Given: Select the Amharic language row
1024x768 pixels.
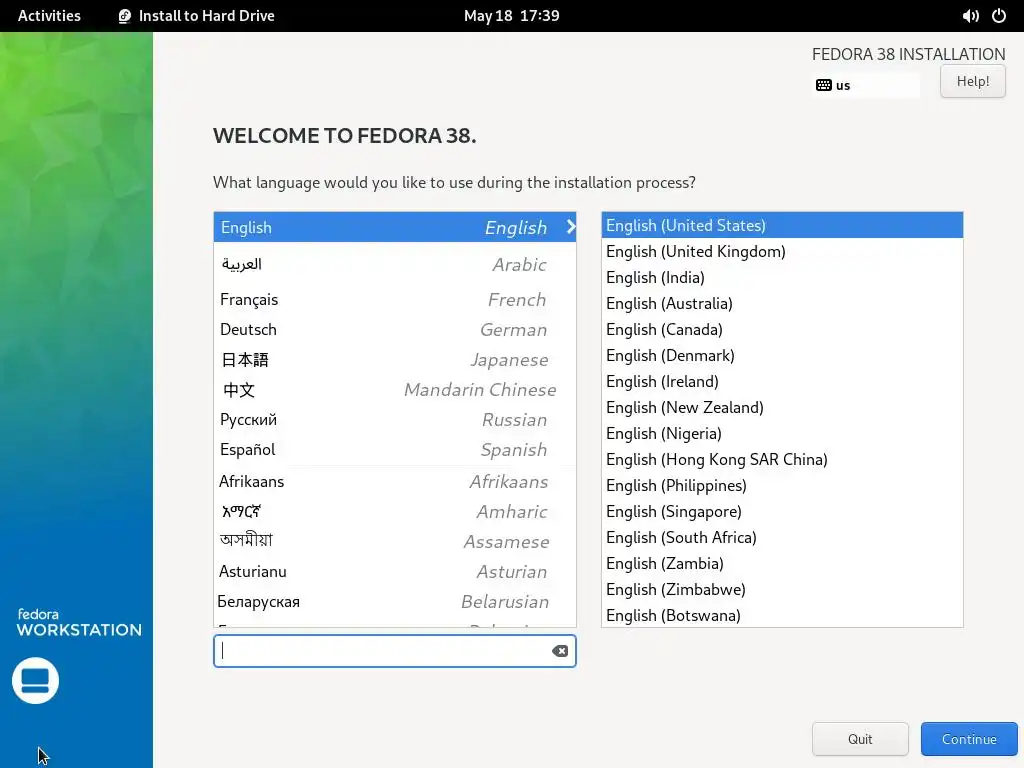Looking at the screenshot, I should click(x=395, y=512).
